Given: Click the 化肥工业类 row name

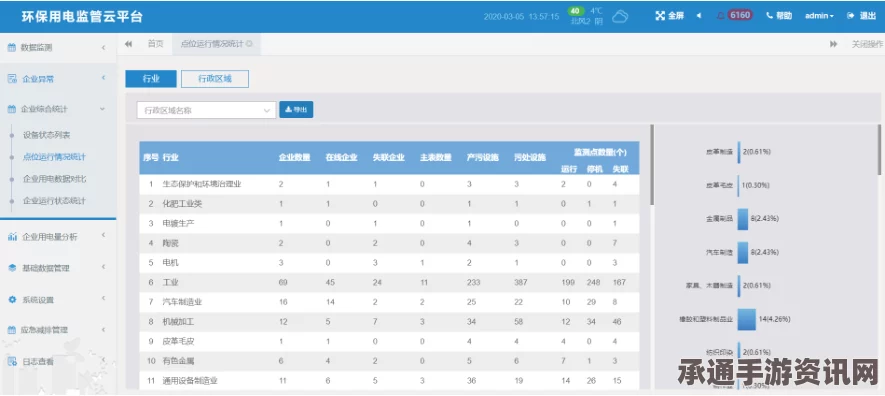Looking at the screenshot, I should (x=182, y=204).
